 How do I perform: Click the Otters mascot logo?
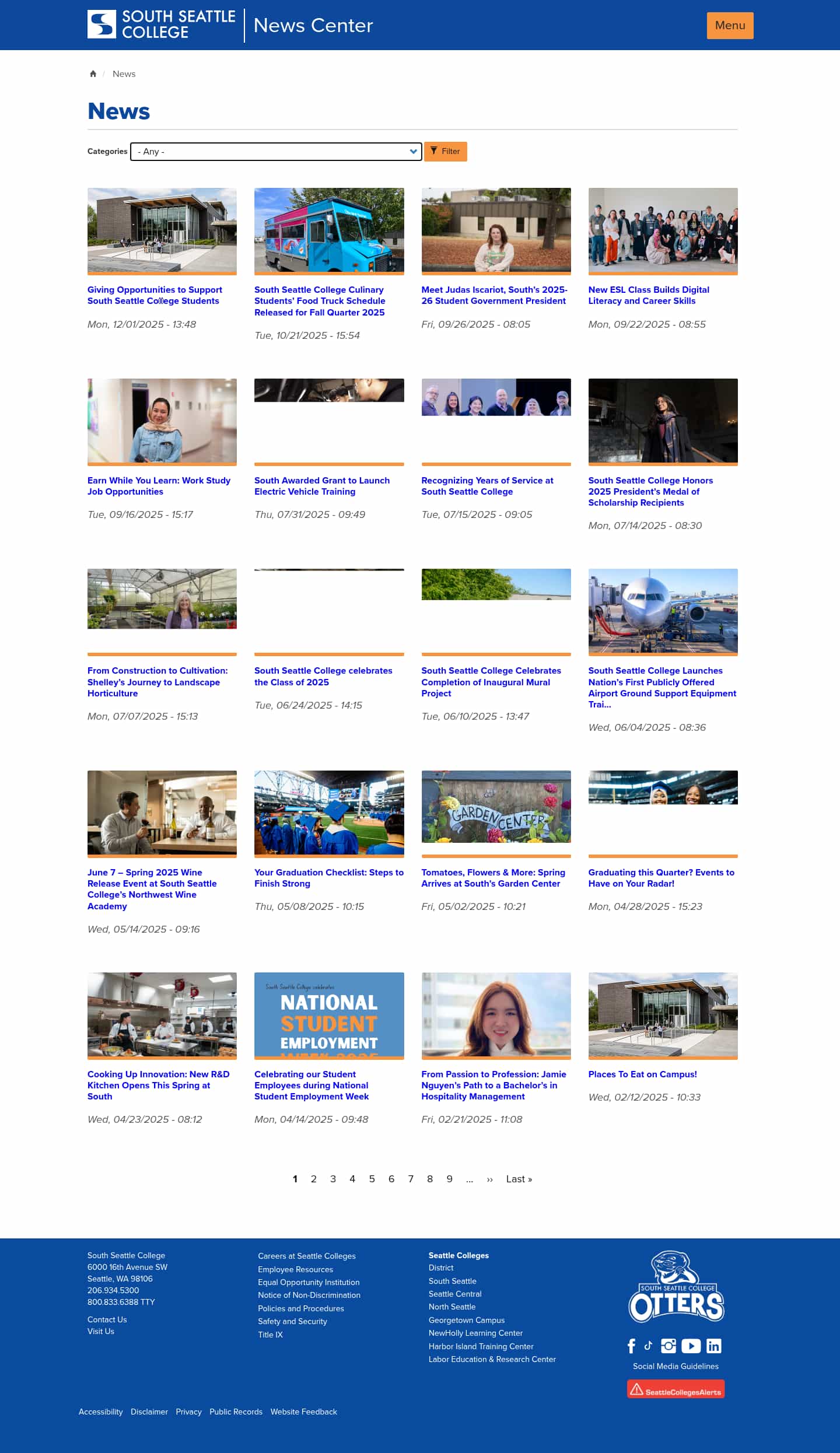(675, 1286)
